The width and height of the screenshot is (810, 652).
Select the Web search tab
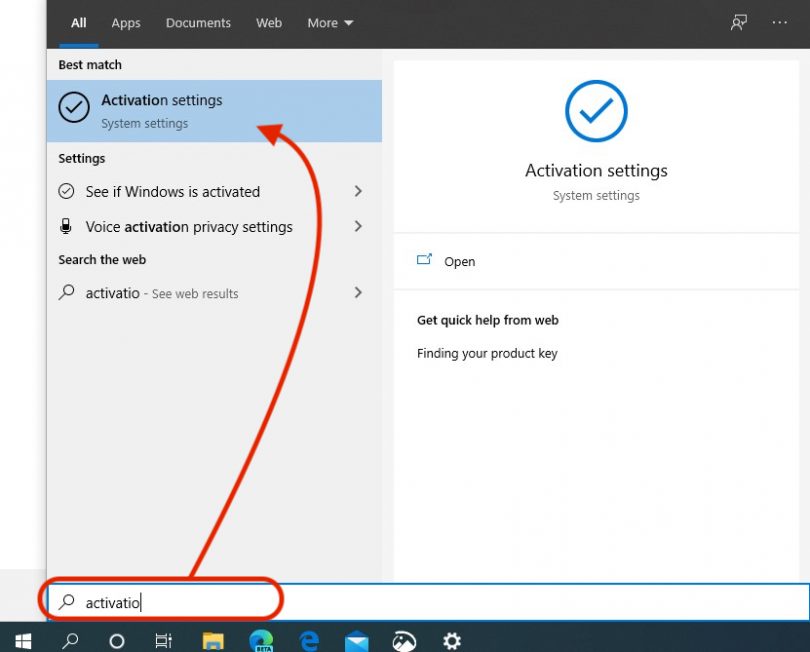(268, 22)
